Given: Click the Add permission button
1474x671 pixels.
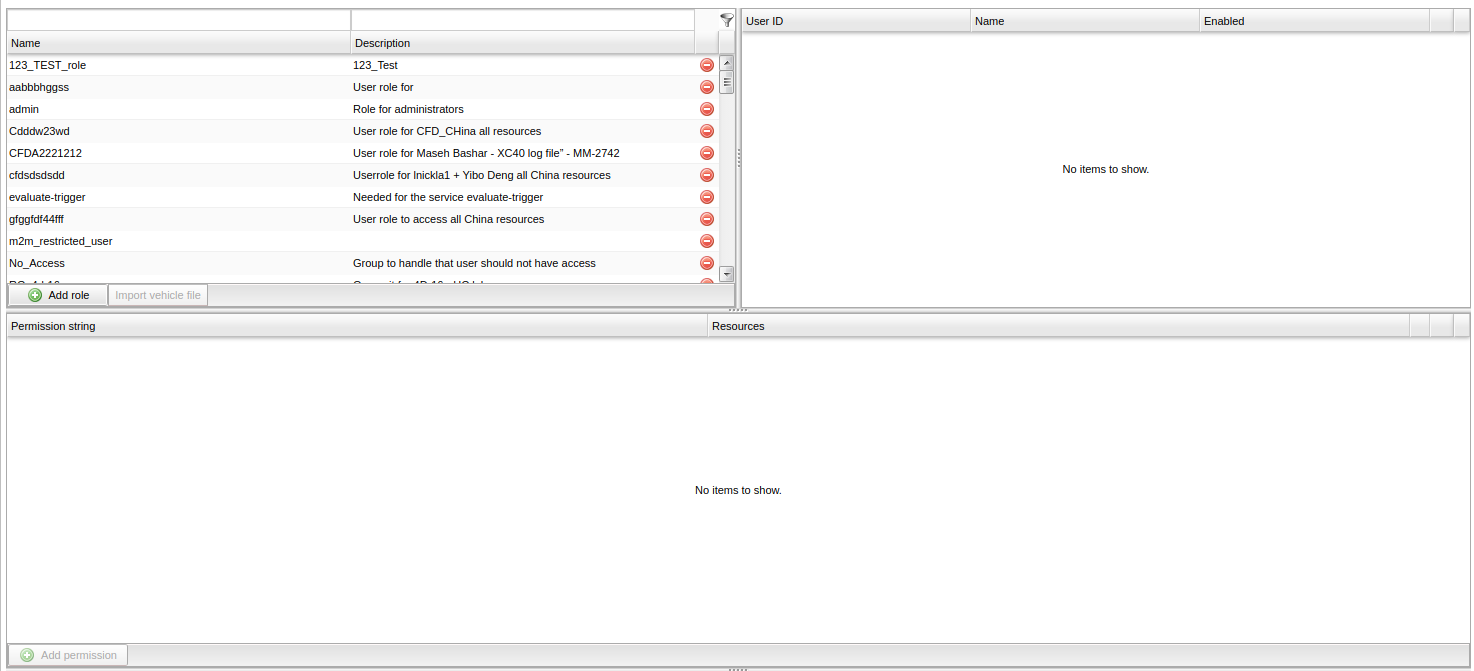Looking at the screenshot, I should pyautogui.click(x=68, y=655).
